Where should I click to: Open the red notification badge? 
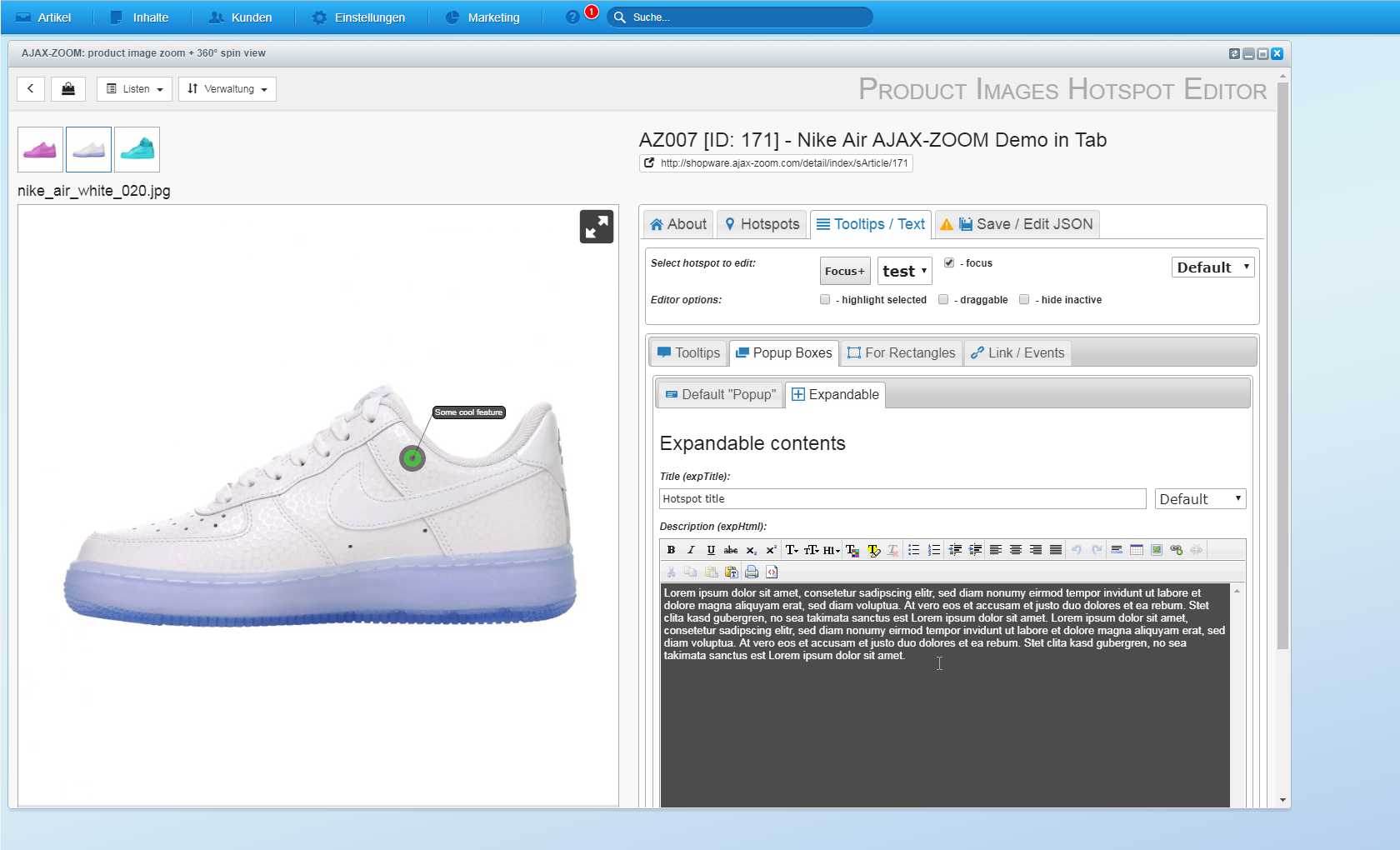tap(592, 12)
